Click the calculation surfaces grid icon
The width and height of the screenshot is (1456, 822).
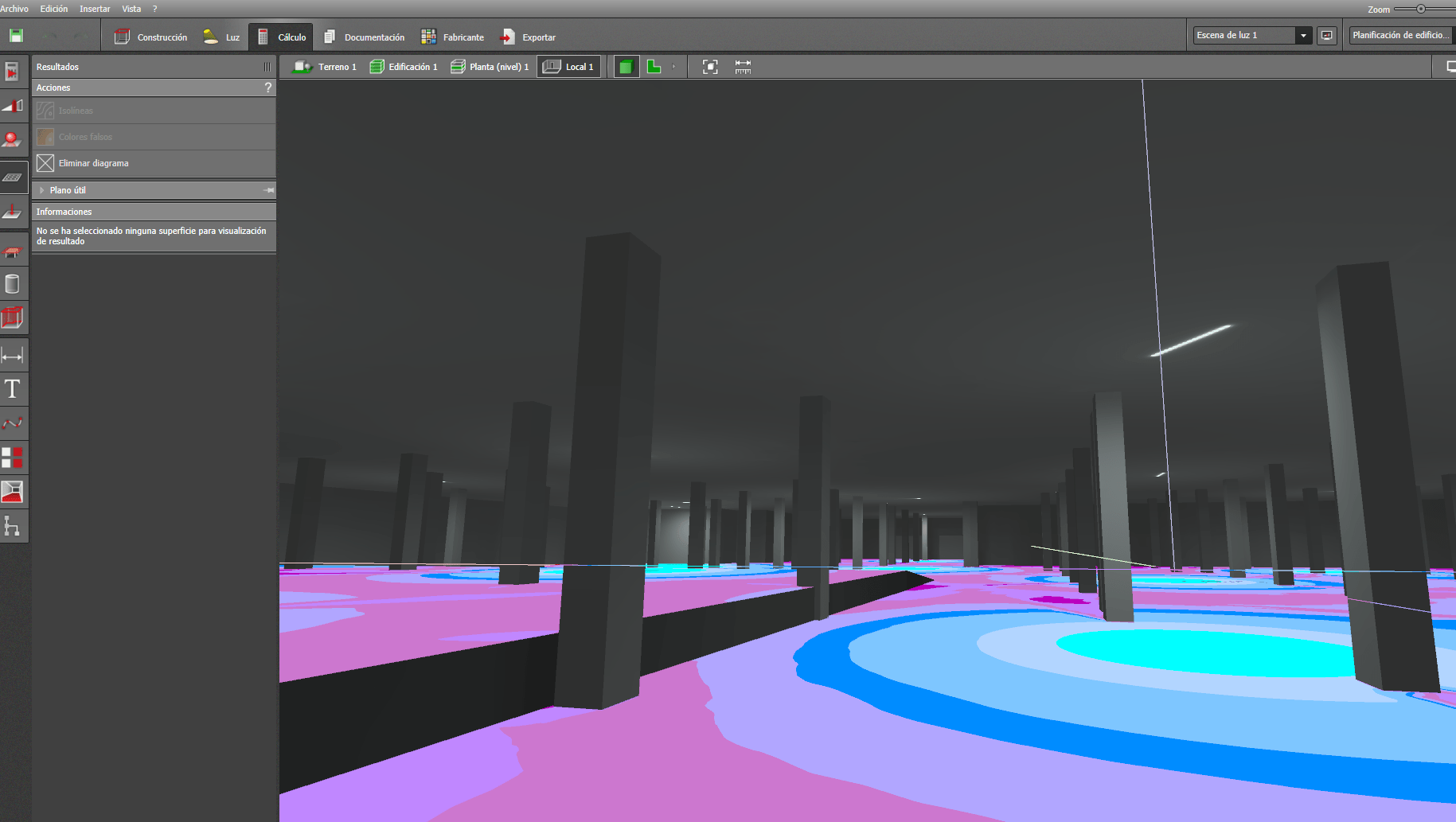(13, 177)
